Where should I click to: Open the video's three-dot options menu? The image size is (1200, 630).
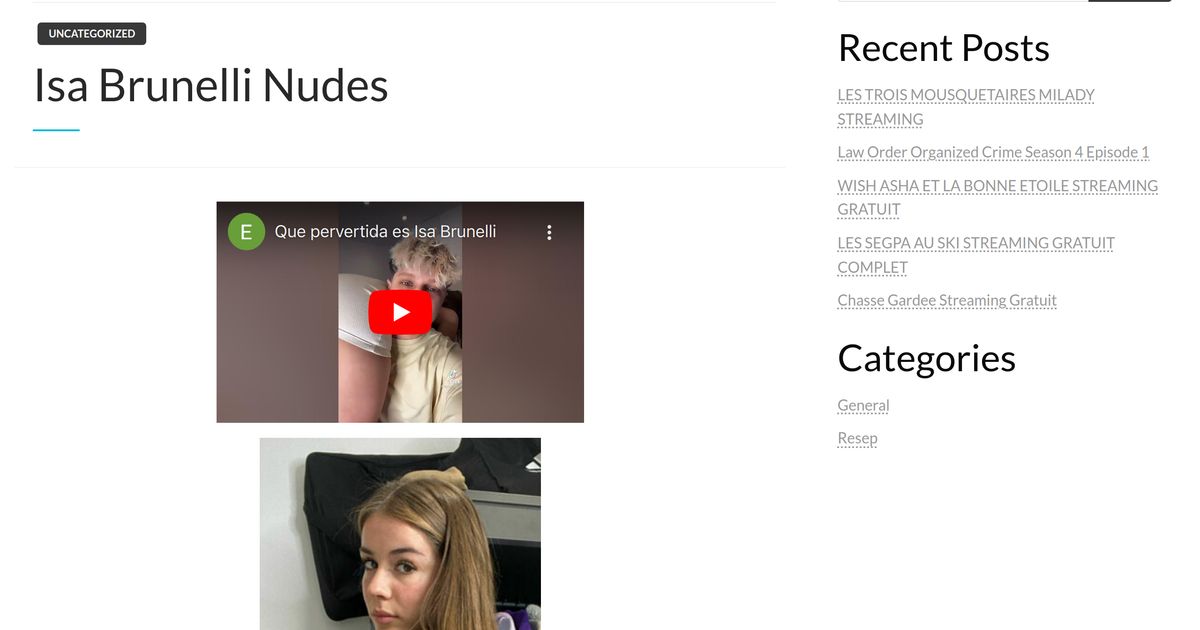(x=549, y=232)
